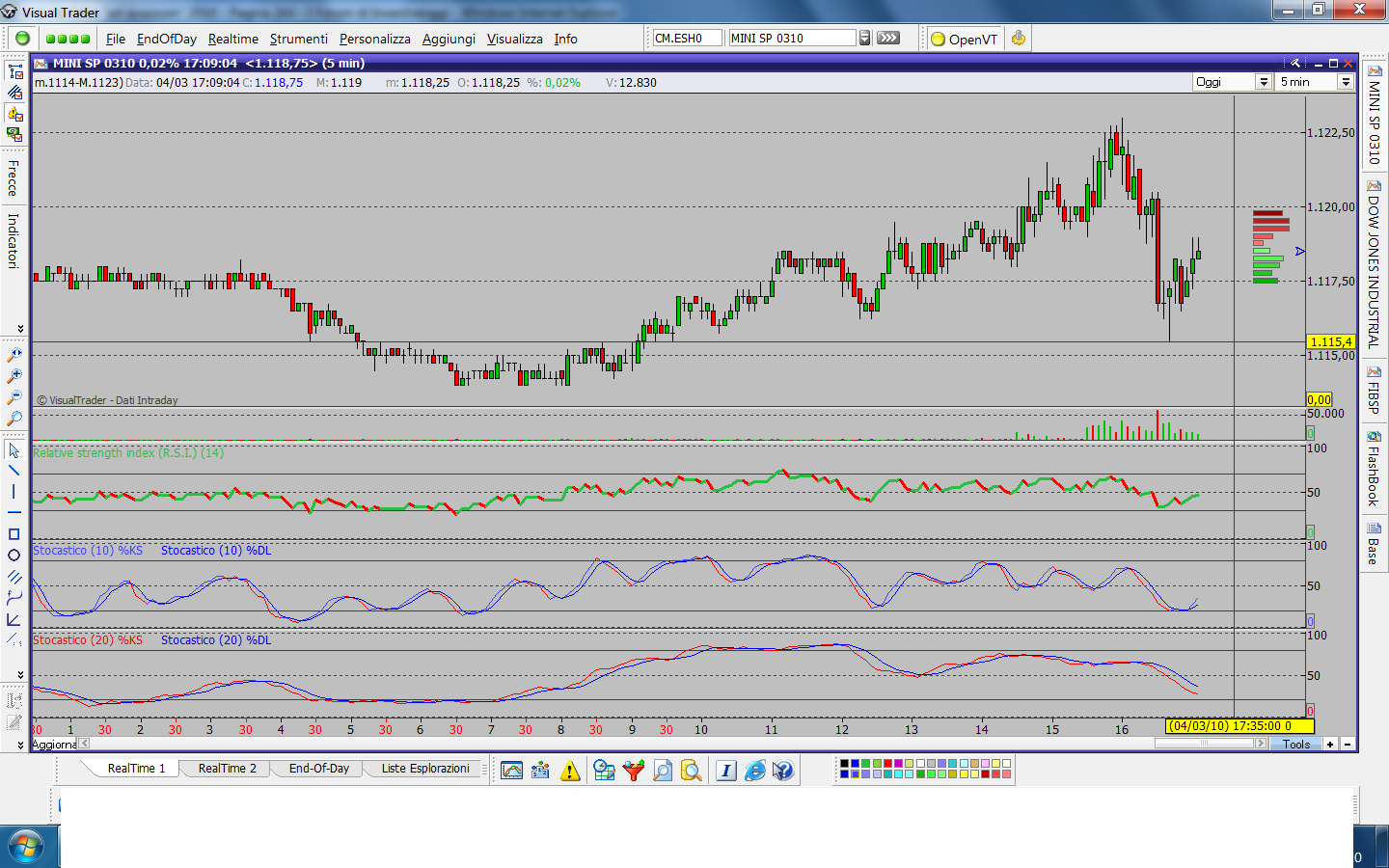
Task: Click the italic I info icon
Action: click(x=725, y=770)
